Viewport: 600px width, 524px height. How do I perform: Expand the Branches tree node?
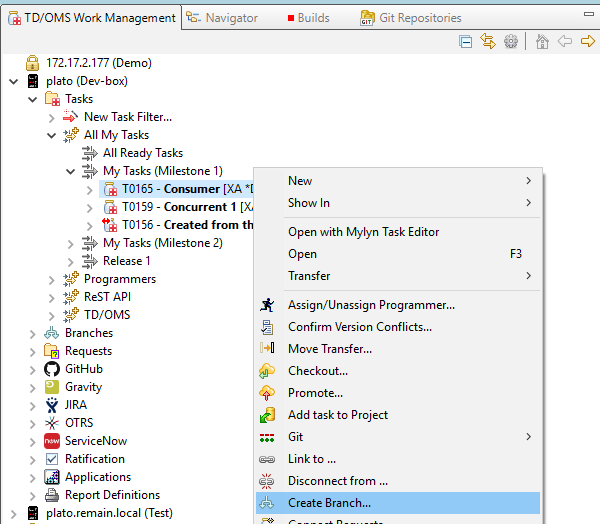[33, 333]
